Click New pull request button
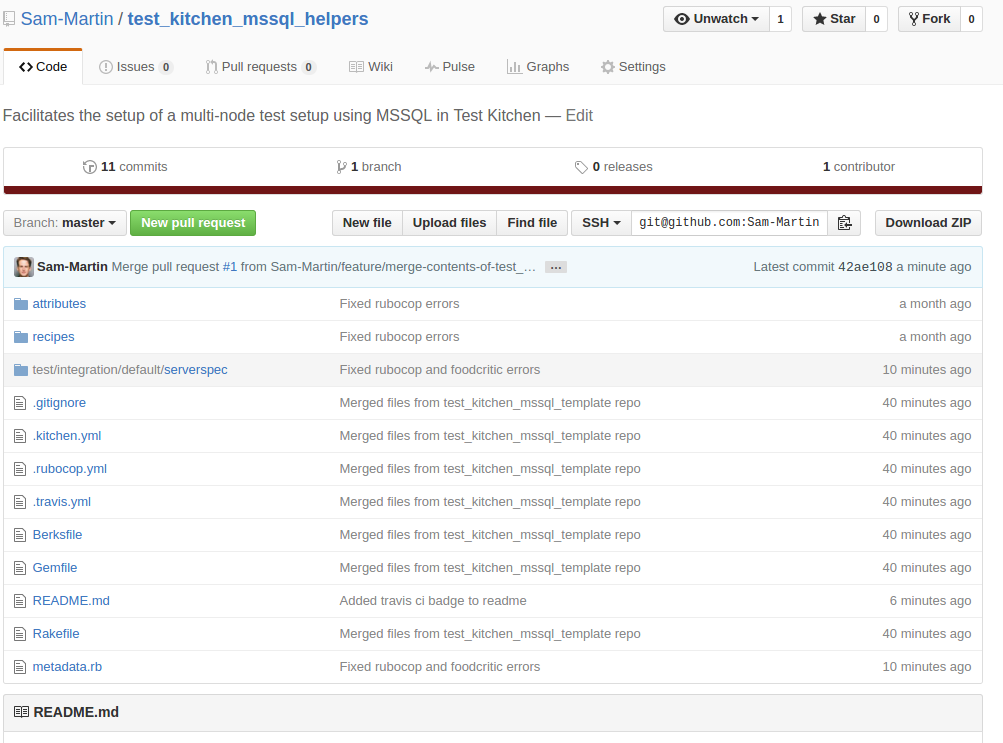 coord(193,223)
